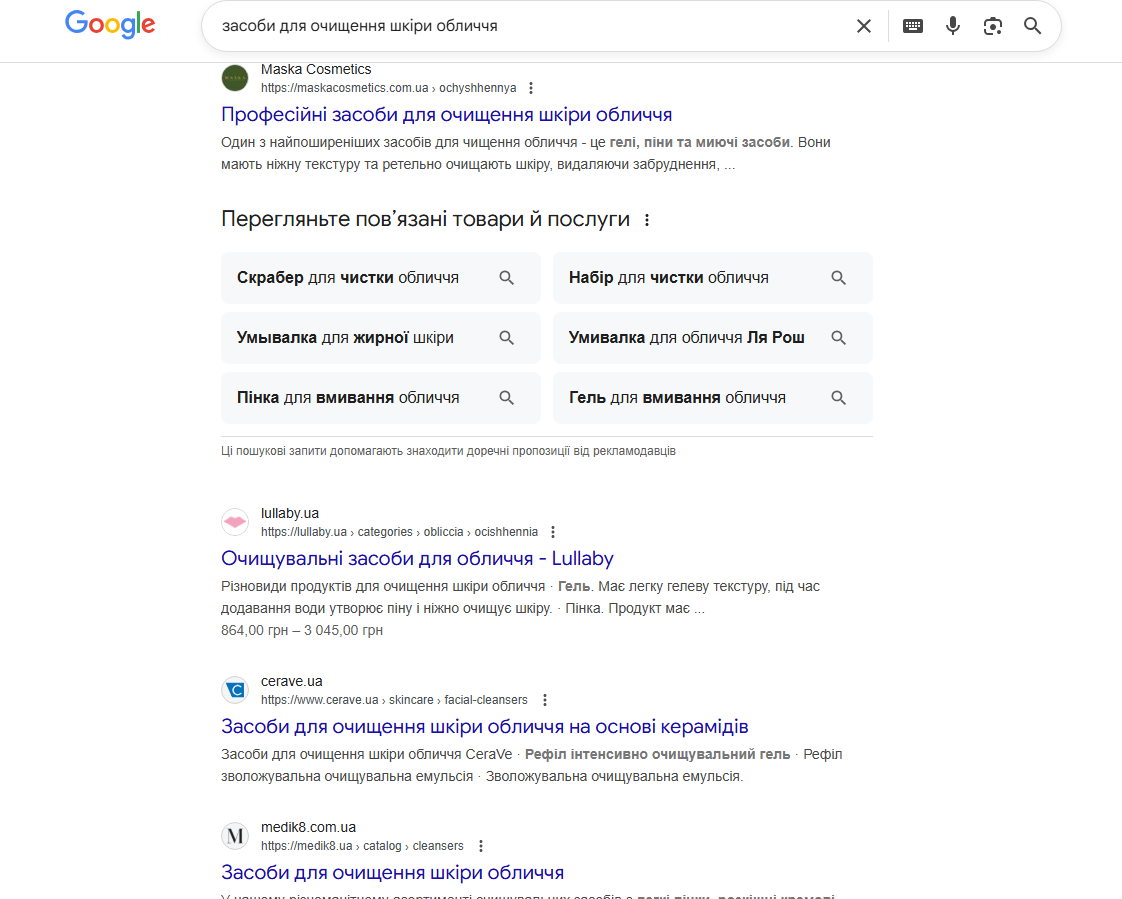Choose the Пінка для вмивання обличчя suggestion
1122x899 pixels.
[381, 398]
